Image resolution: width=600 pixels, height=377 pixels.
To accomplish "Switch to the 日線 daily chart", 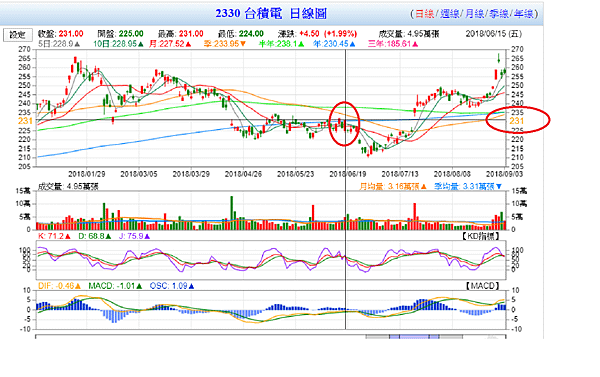I will tap(424, 14).
